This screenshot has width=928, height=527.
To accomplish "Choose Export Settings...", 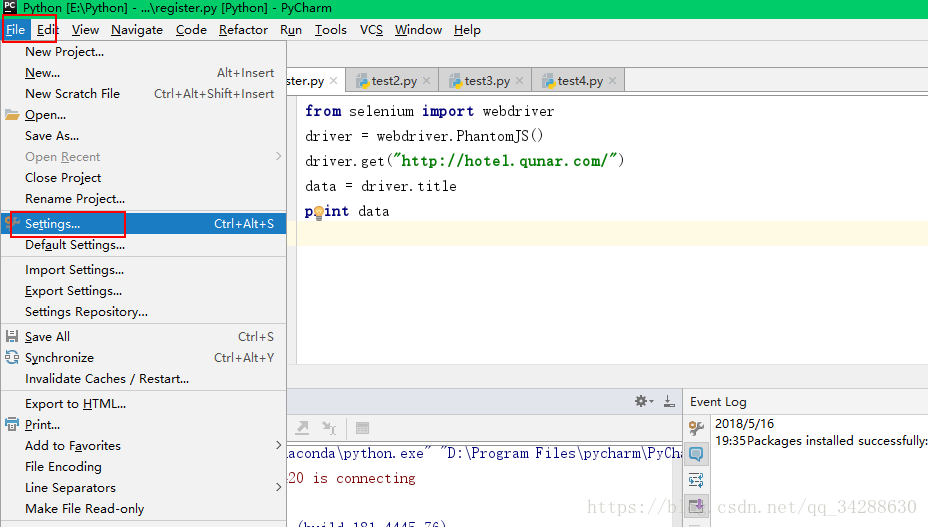I will point(144,291).
